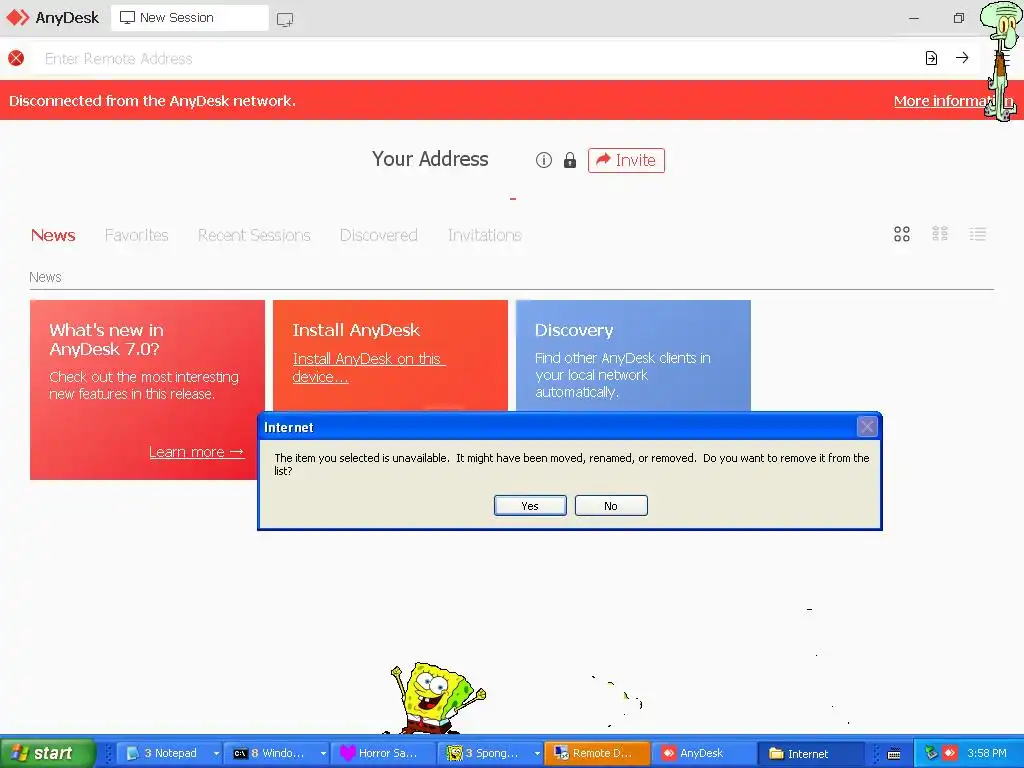Click the Windo... command prompt taskbar group
Screen dimensions: 1024x768
[272, 753]
